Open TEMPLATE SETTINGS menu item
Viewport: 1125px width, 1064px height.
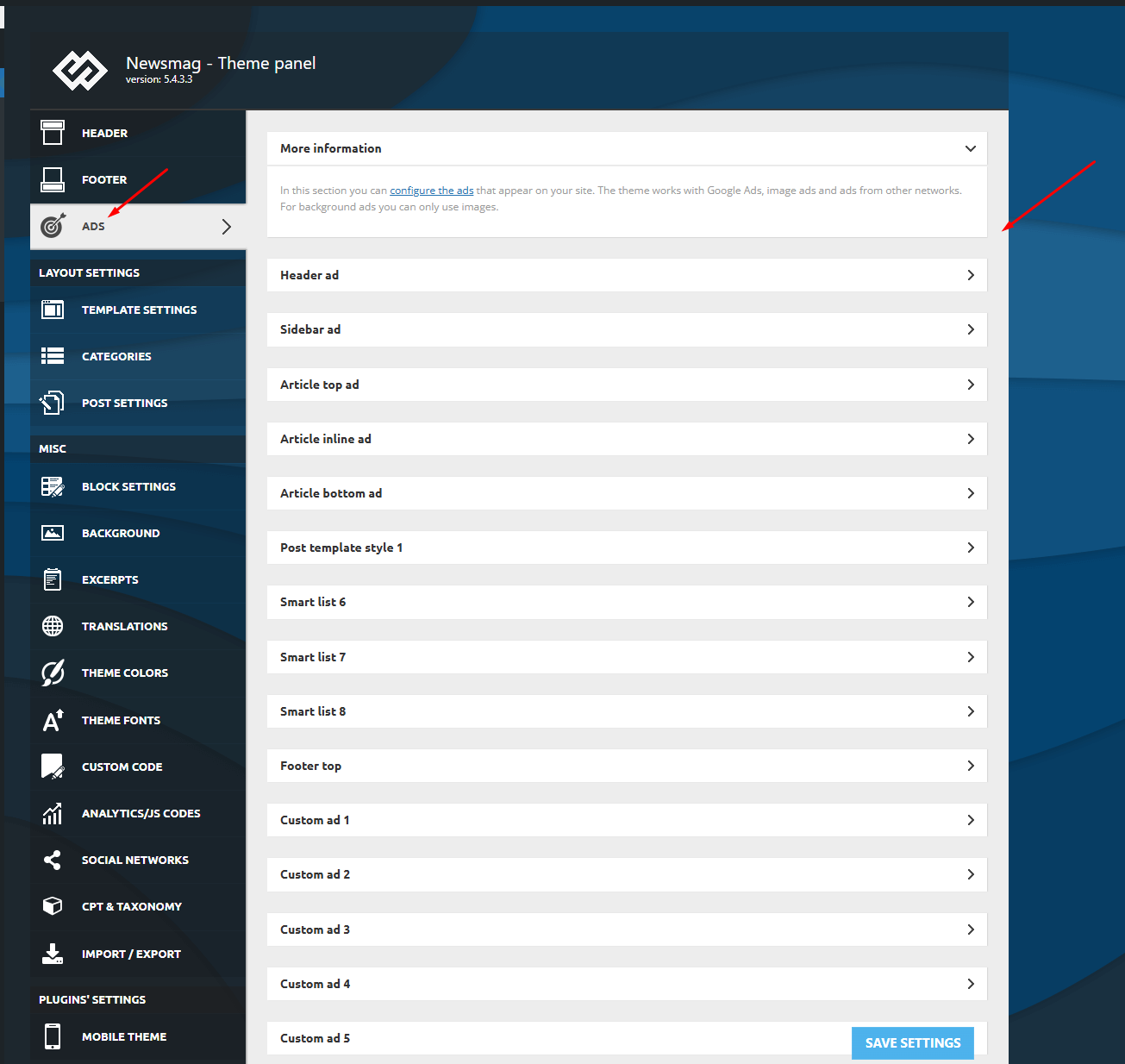(138, 310)
